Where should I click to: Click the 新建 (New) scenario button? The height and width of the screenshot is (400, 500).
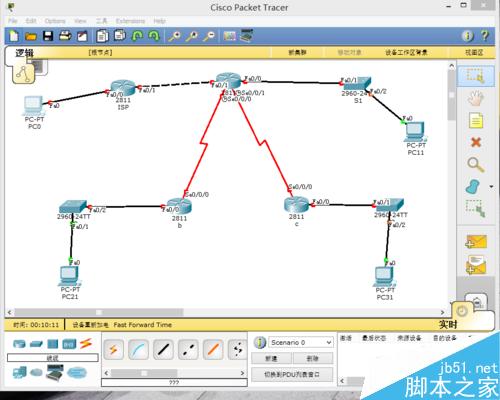click(271, 359)
